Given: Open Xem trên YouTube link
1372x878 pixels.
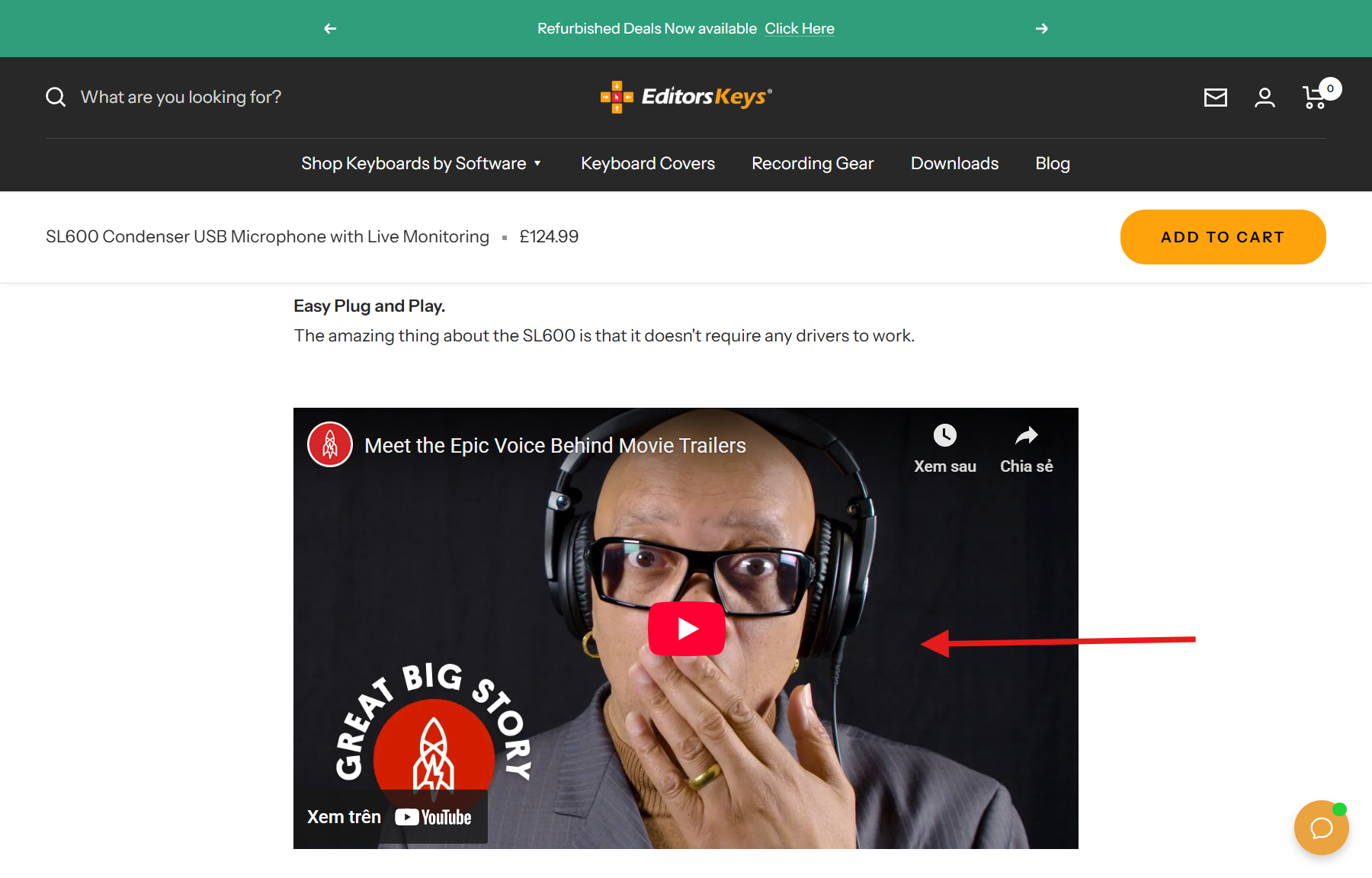Looking at the screenshot, I should [x=389, y=817].
